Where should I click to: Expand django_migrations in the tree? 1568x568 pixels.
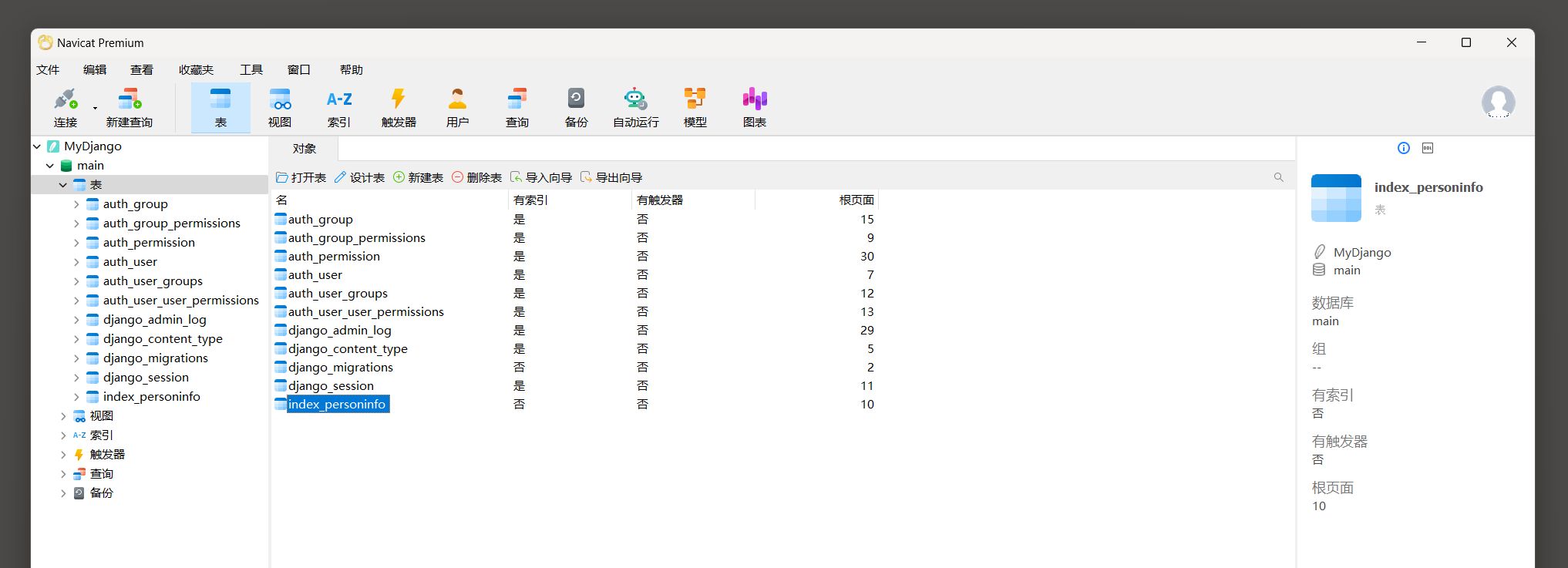(x=76, y=358)
